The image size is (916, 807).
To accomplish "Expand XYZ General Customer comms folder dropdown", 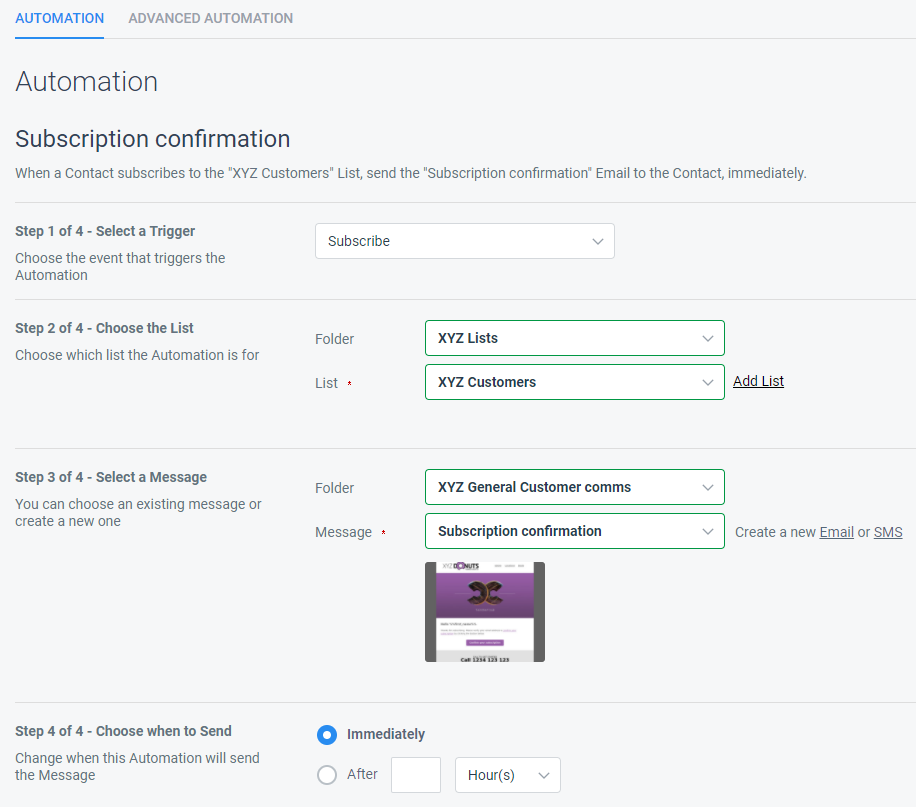I will (x=574, y=487).
